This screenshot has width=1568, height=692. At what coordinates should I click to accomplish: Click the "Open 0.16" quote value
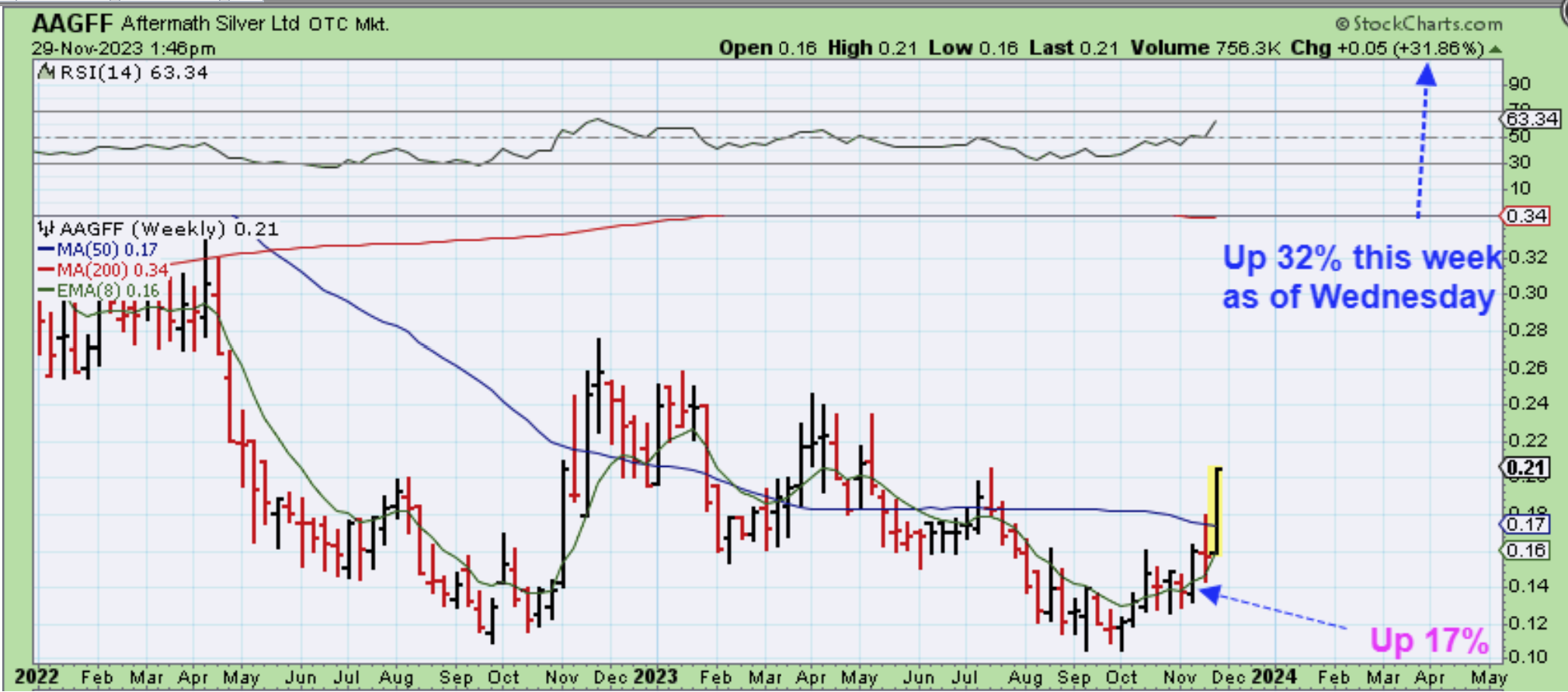(x=767, y=48)
